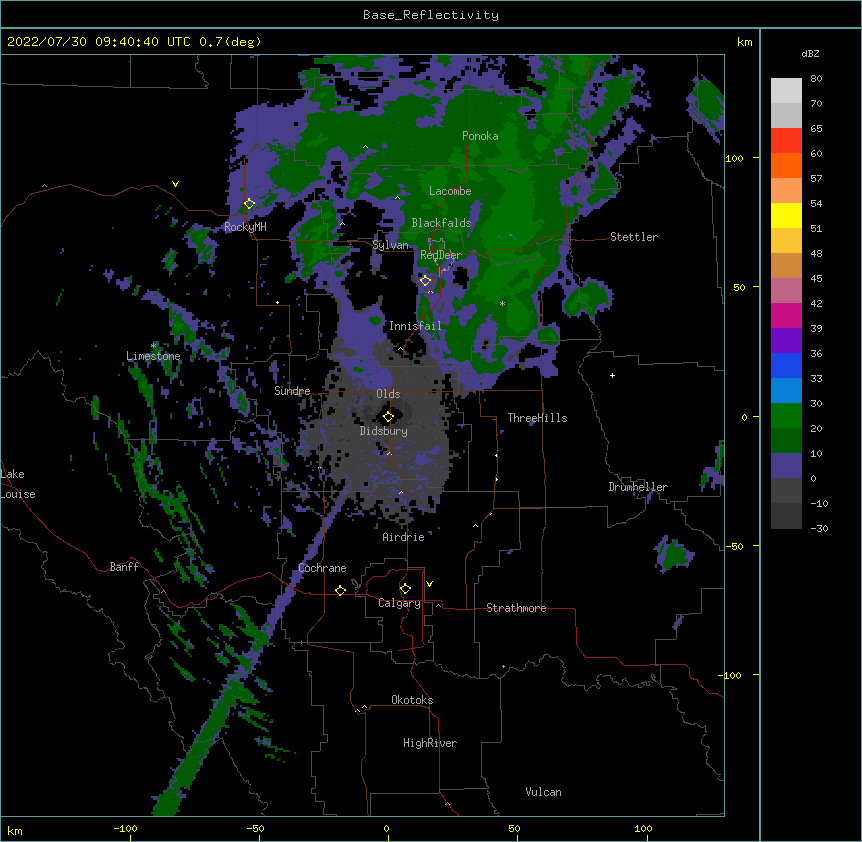The height and width of the screenshot is (842, 862).
Task: Click the Blackfalds city label
Action: pyautogui.click(x=441, y=223)
